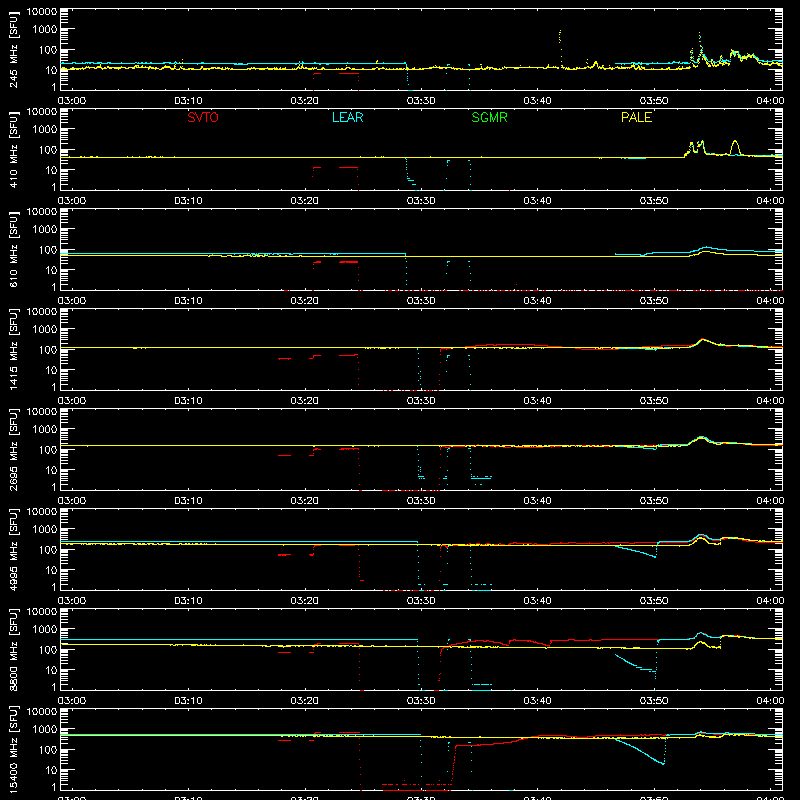Click 03:50 tick label under 2695 MHz panel
800x800 pixels.
click(x=654, y=501)
